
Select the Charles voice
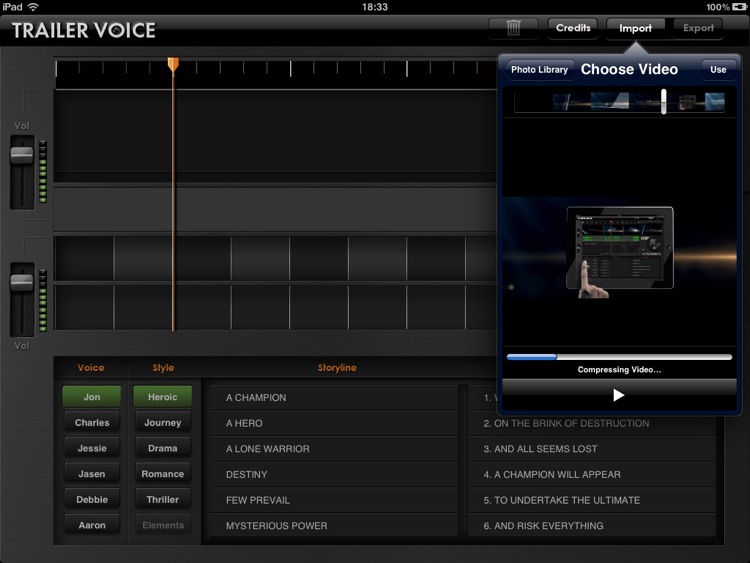click(x=91, y=422)
